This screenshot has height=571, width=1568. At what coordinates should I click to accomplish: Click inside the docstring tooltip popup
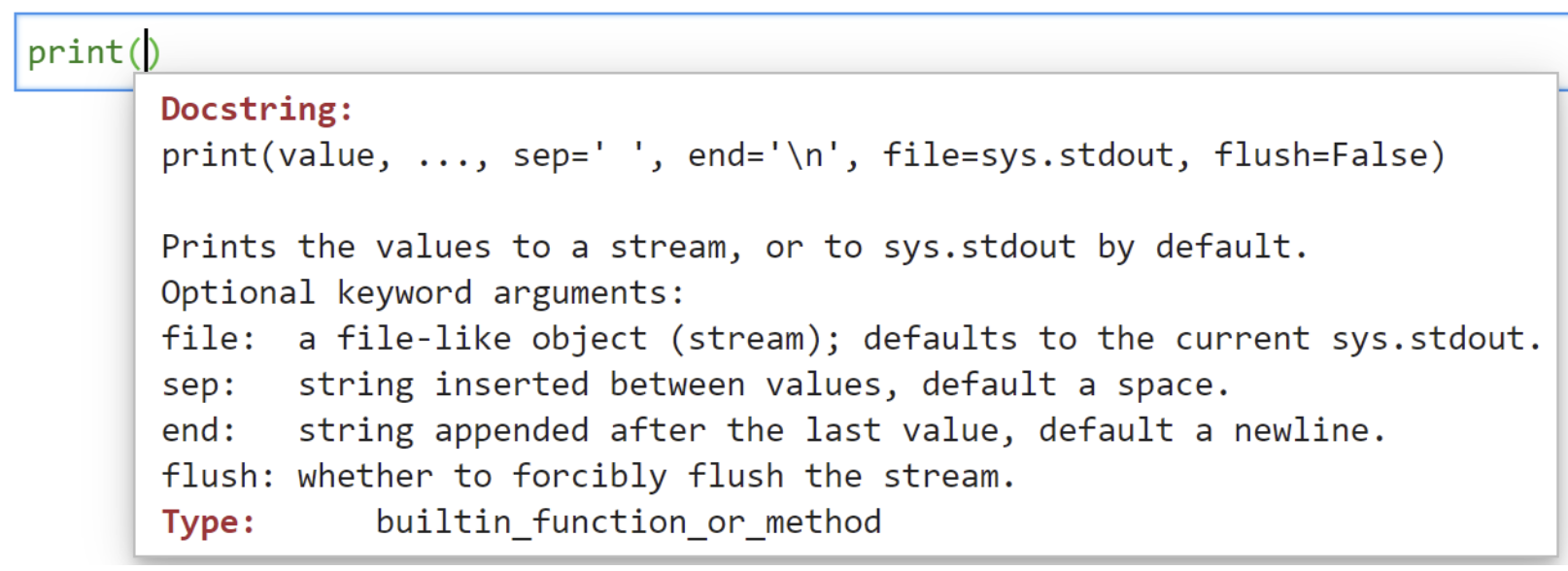[x=777, y=291]
